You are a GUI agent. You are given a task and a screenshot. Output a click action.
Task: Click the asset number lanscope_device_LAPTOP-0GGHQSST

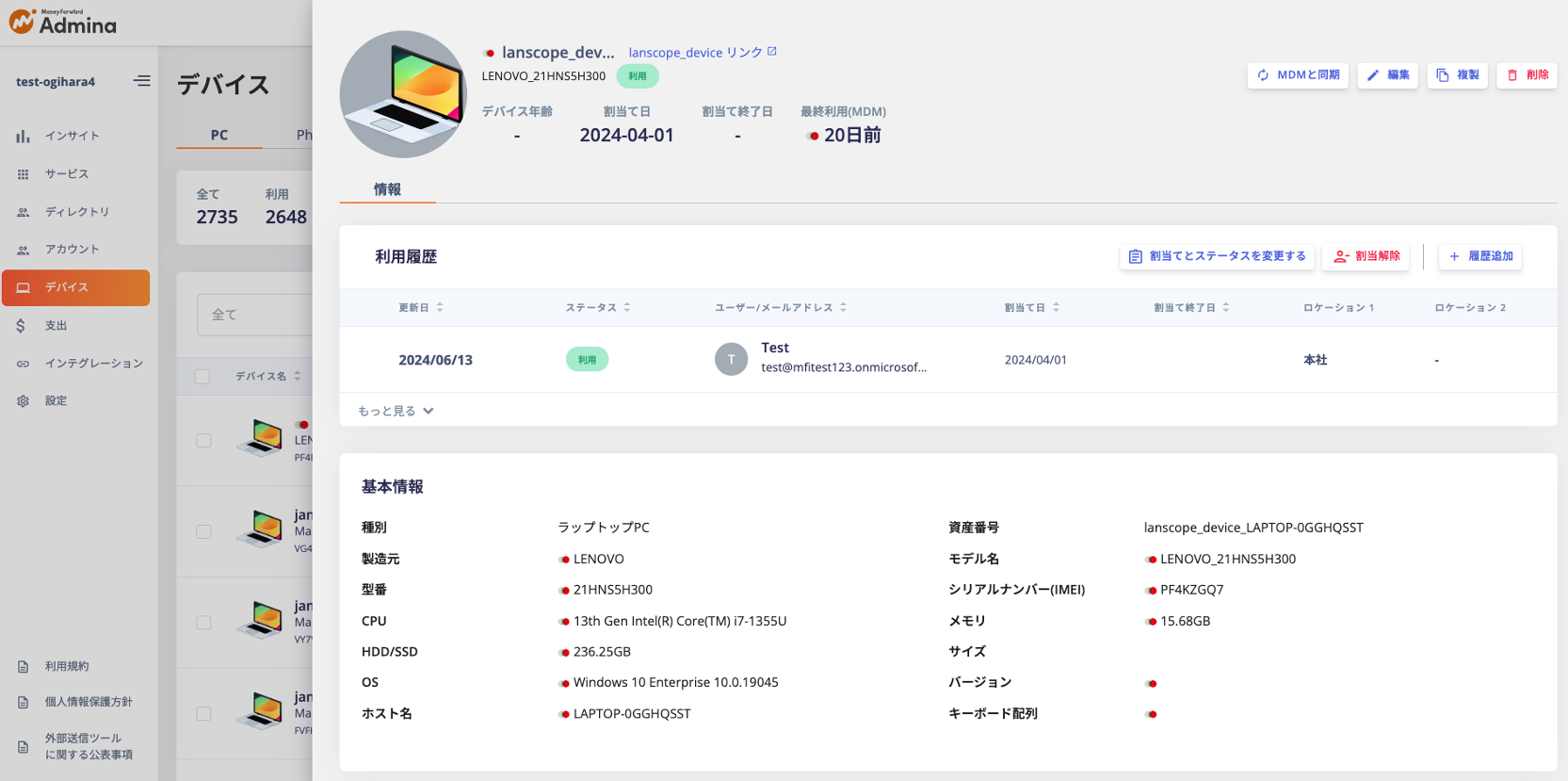point(1253,528)
